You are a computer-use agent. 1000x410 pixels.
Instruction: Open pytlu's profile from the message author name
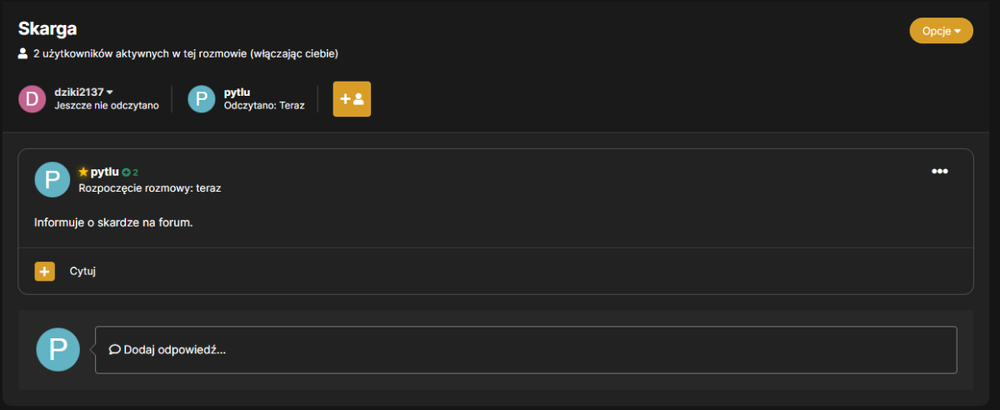(105, 172)
